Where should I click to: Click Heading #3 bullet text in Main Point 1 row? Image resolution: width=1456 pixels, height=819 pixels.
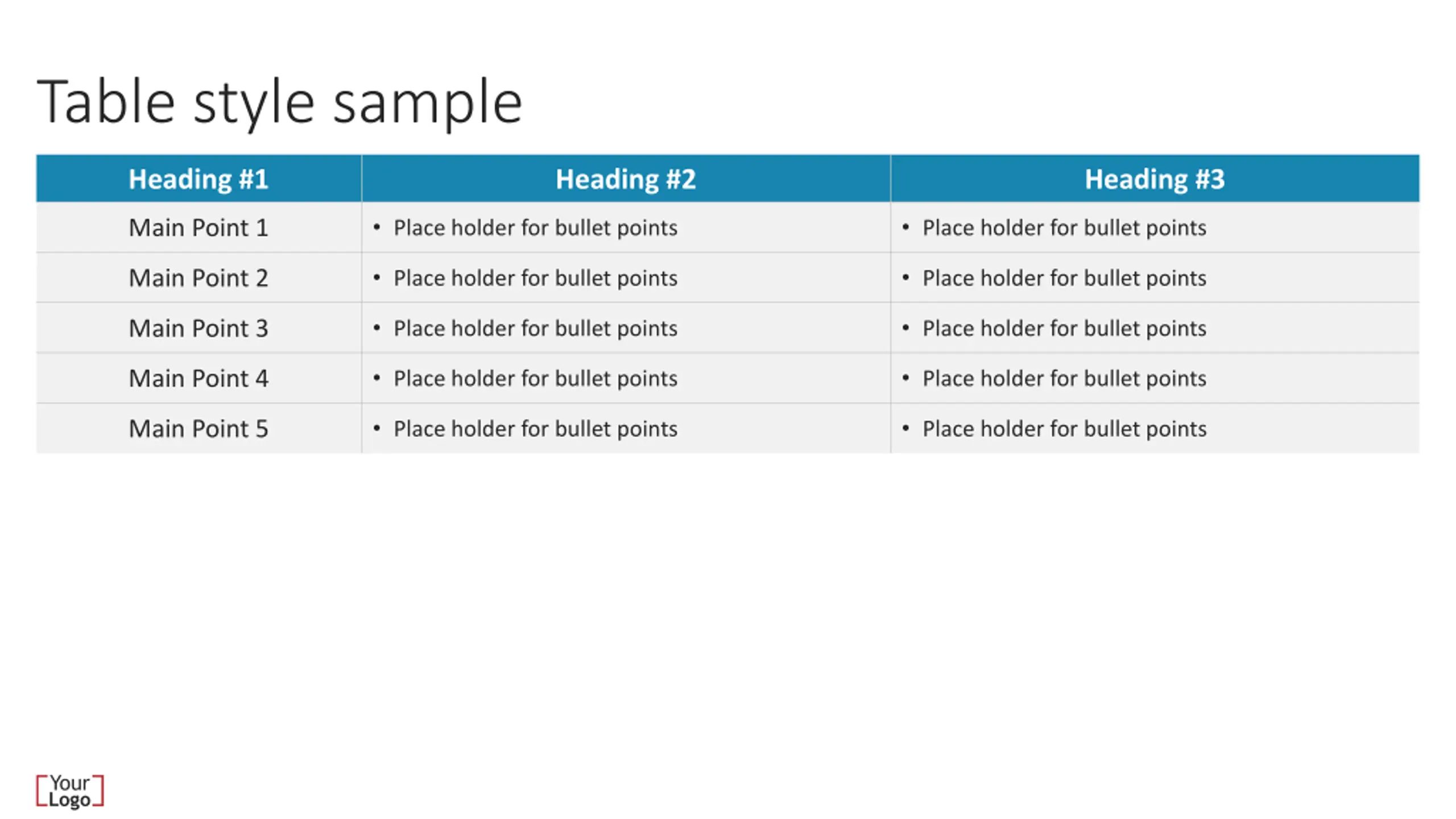[1064, 228]
